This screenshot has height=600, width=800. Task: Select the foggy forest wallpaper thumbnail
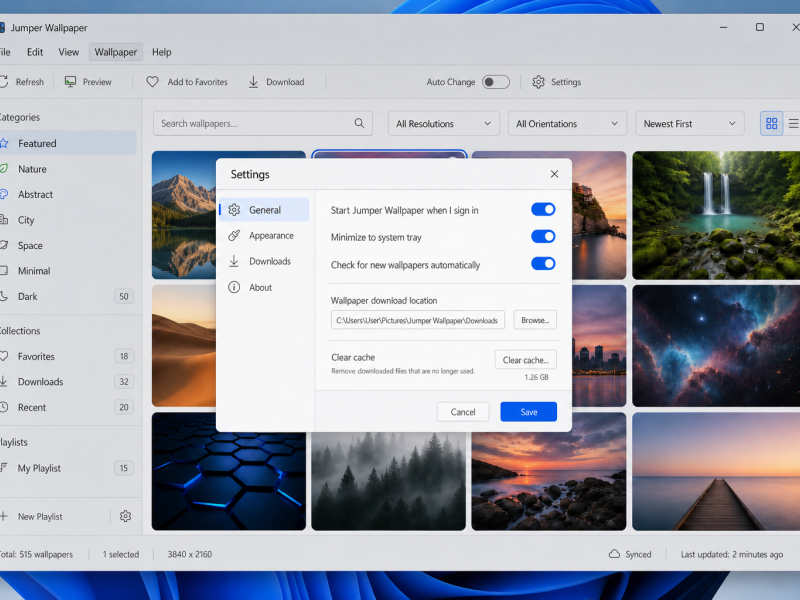388,481
